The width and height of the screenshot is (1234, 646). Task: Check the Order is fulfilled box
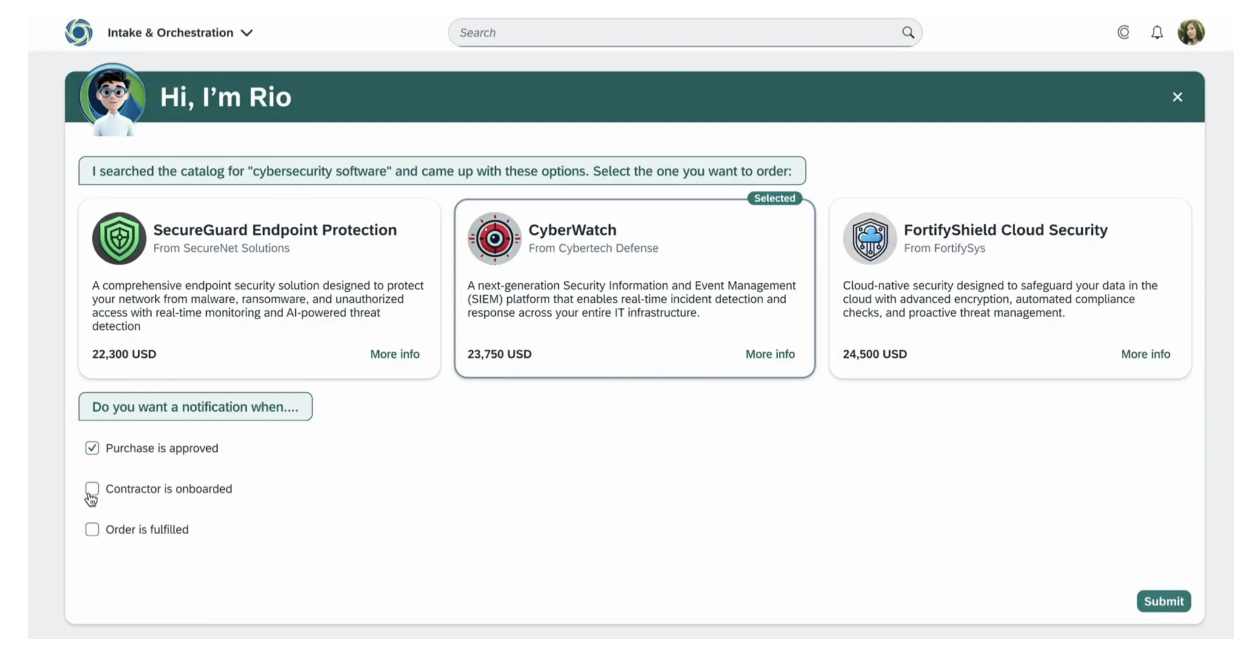pos(92,529)
